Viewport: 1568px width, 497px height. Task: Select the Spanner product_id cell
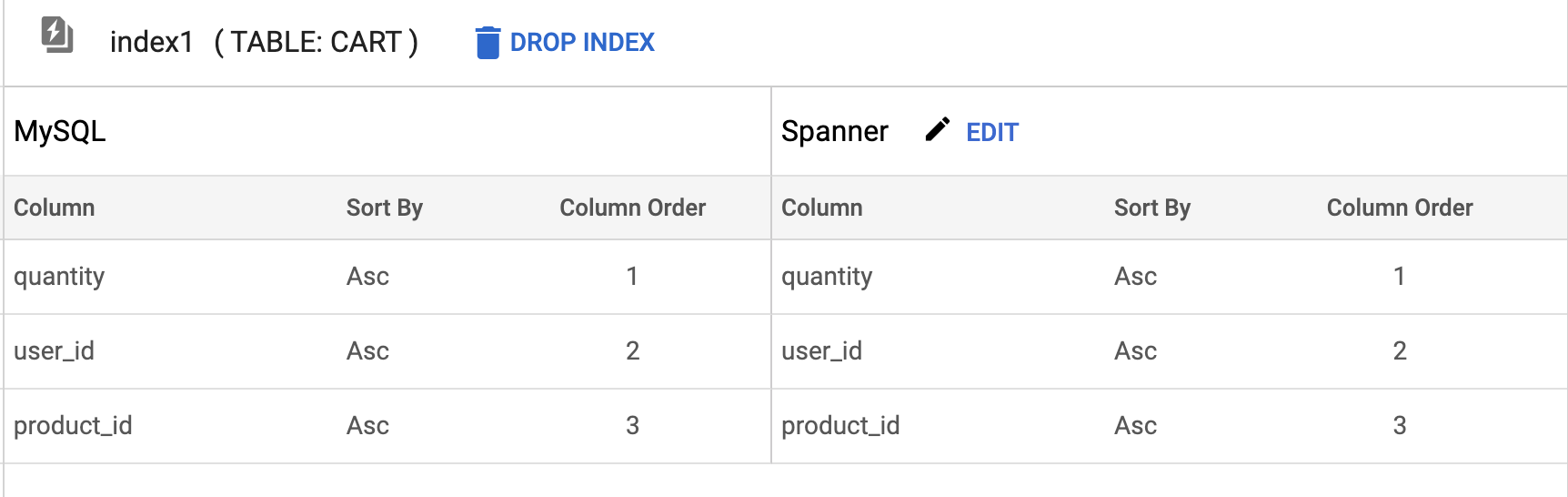840,426
